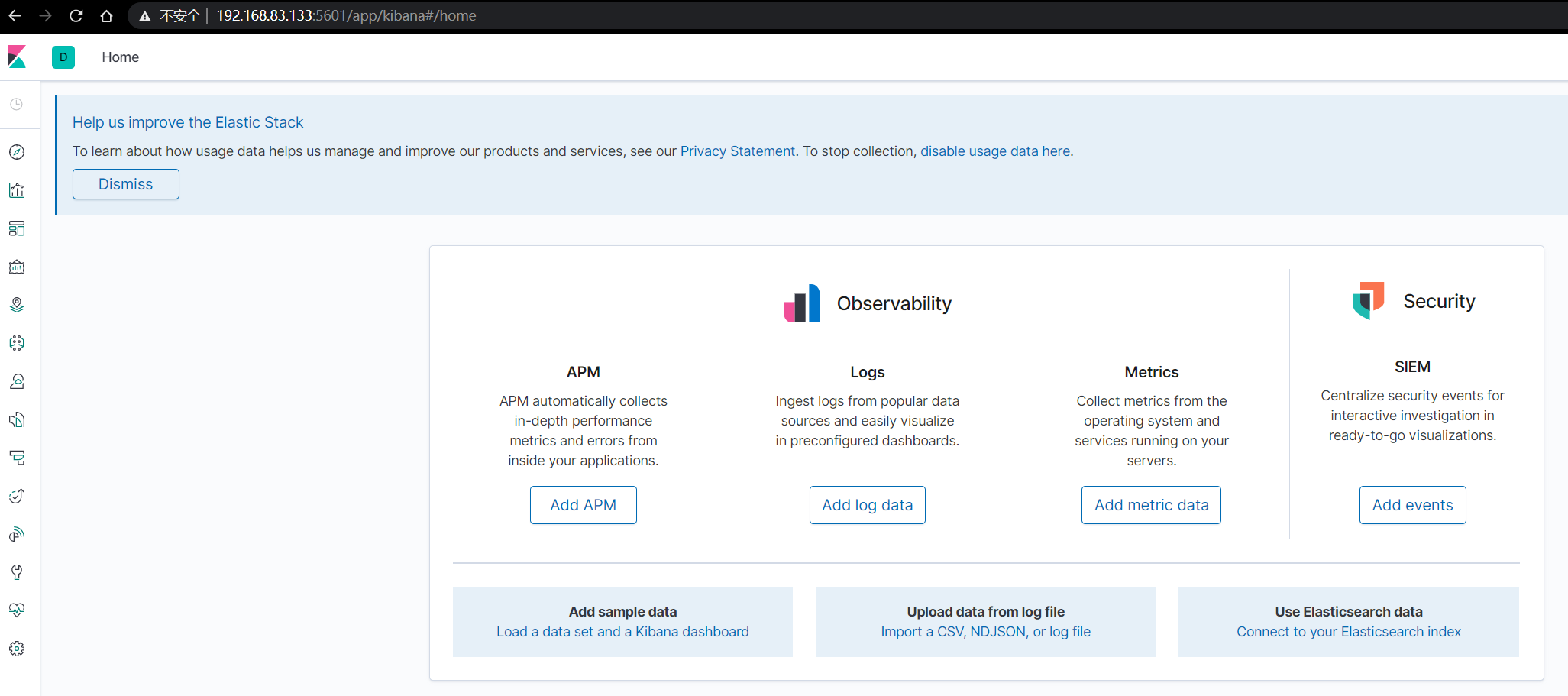Click the Upload data from log file heading

click(x=986, y=612)
